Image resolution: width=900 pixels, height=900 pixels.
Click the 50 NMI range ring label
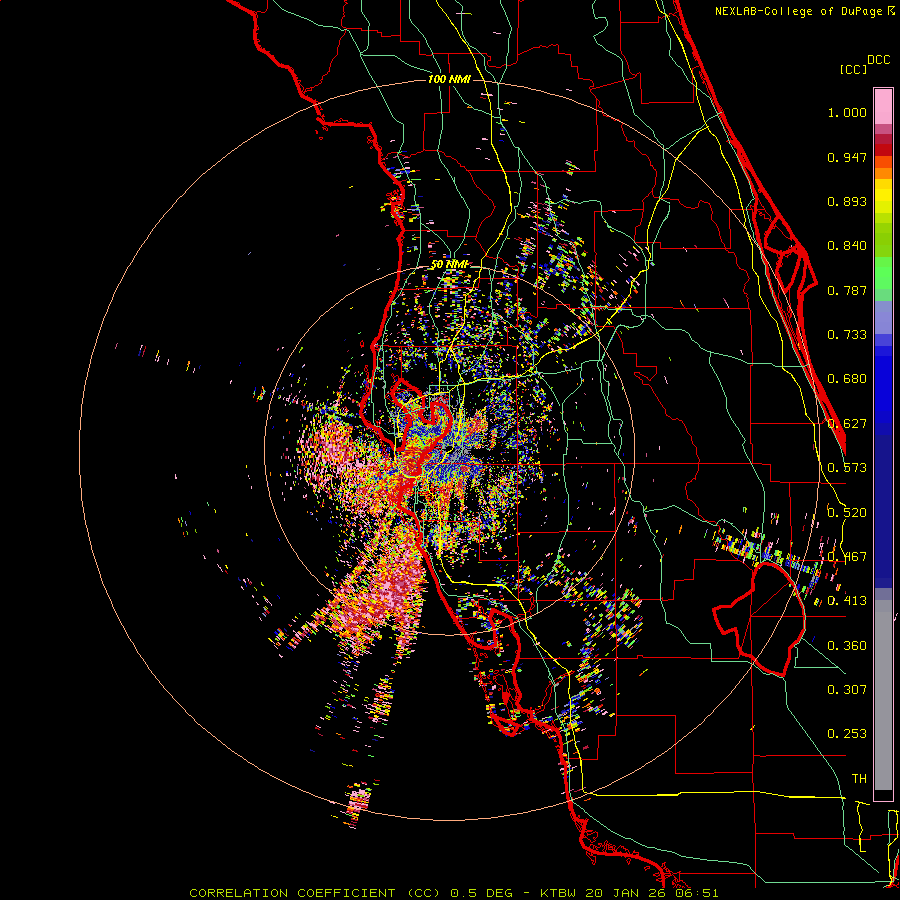coord(449,264)
